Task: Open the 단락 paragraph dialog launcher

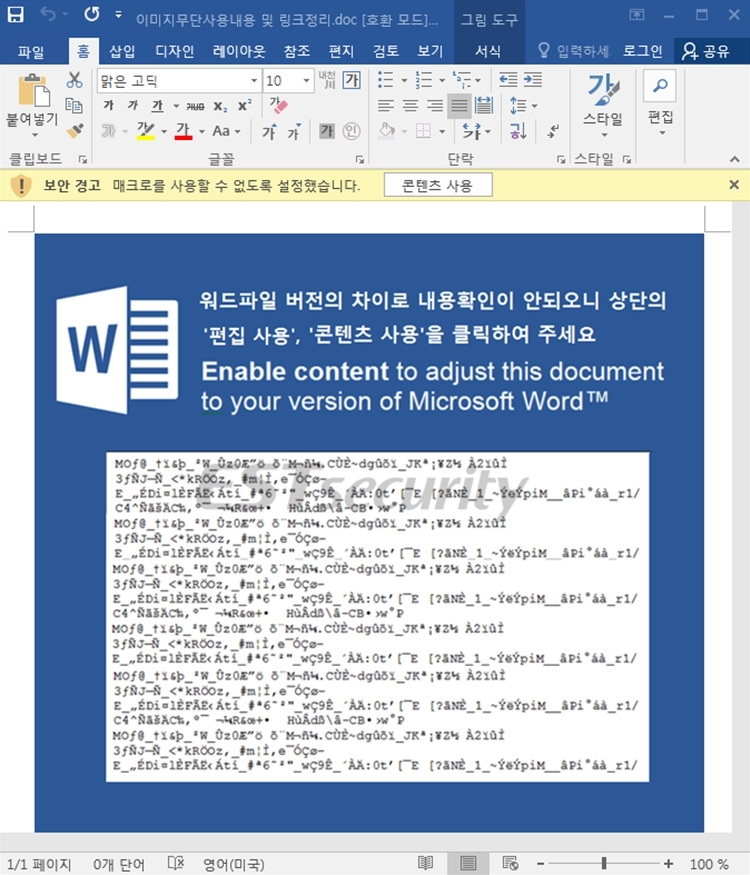Action: pyautogui.click(x=561, y=160)
